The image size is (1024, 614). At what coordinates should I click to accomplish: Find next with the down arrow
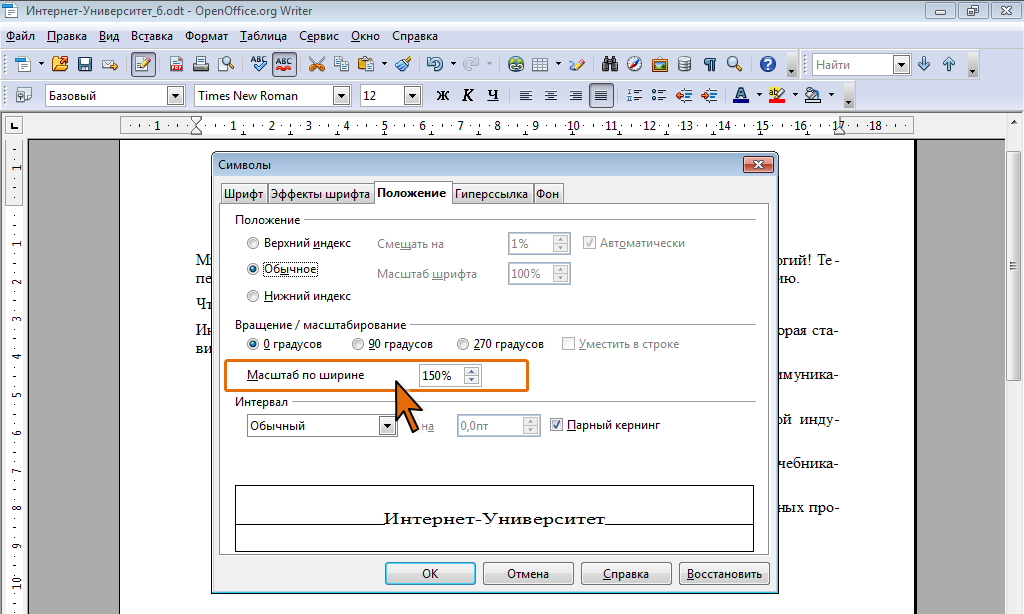click(923, 64)
